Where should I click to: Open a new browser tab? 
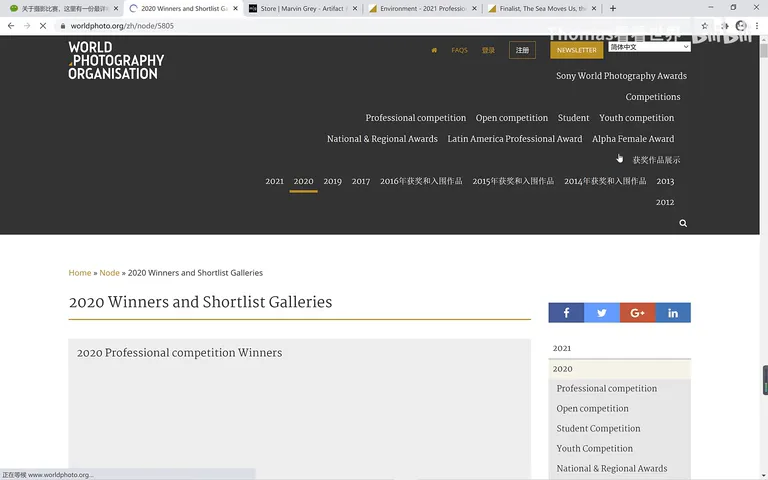pyautogui.click(x=613, y=8)
